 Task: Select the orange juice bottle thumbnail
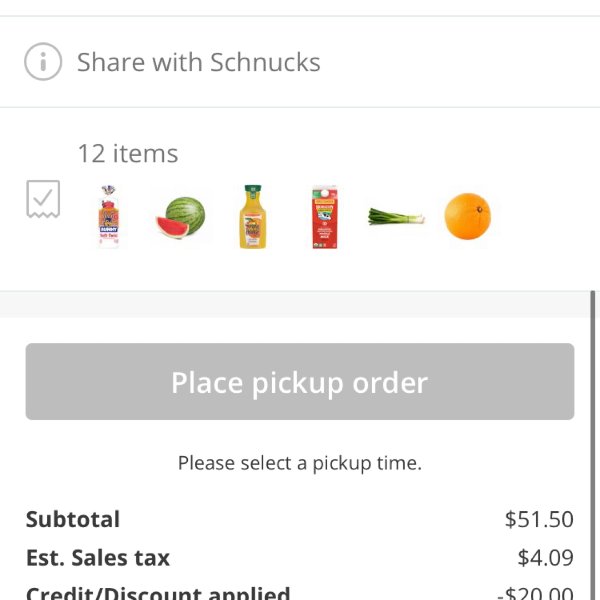point(253,217)
